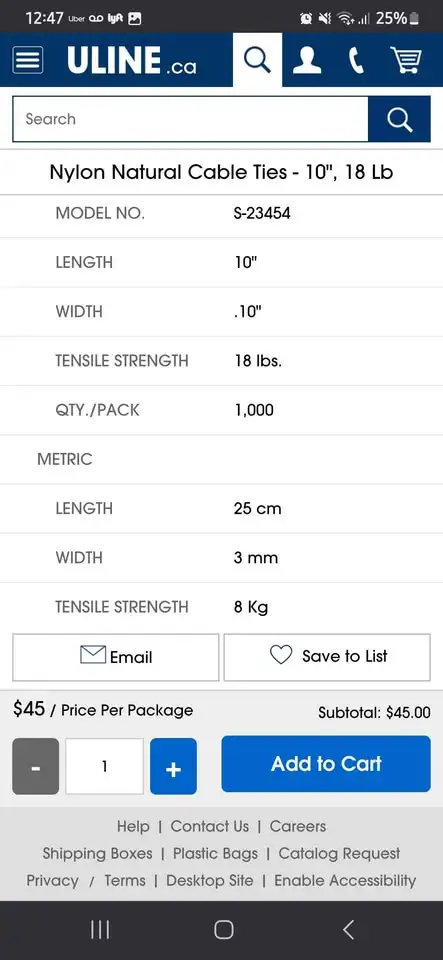The width and height of the screenshot is (443, 960).
Task: Open the account profile icon
Action: pos(307,60)
